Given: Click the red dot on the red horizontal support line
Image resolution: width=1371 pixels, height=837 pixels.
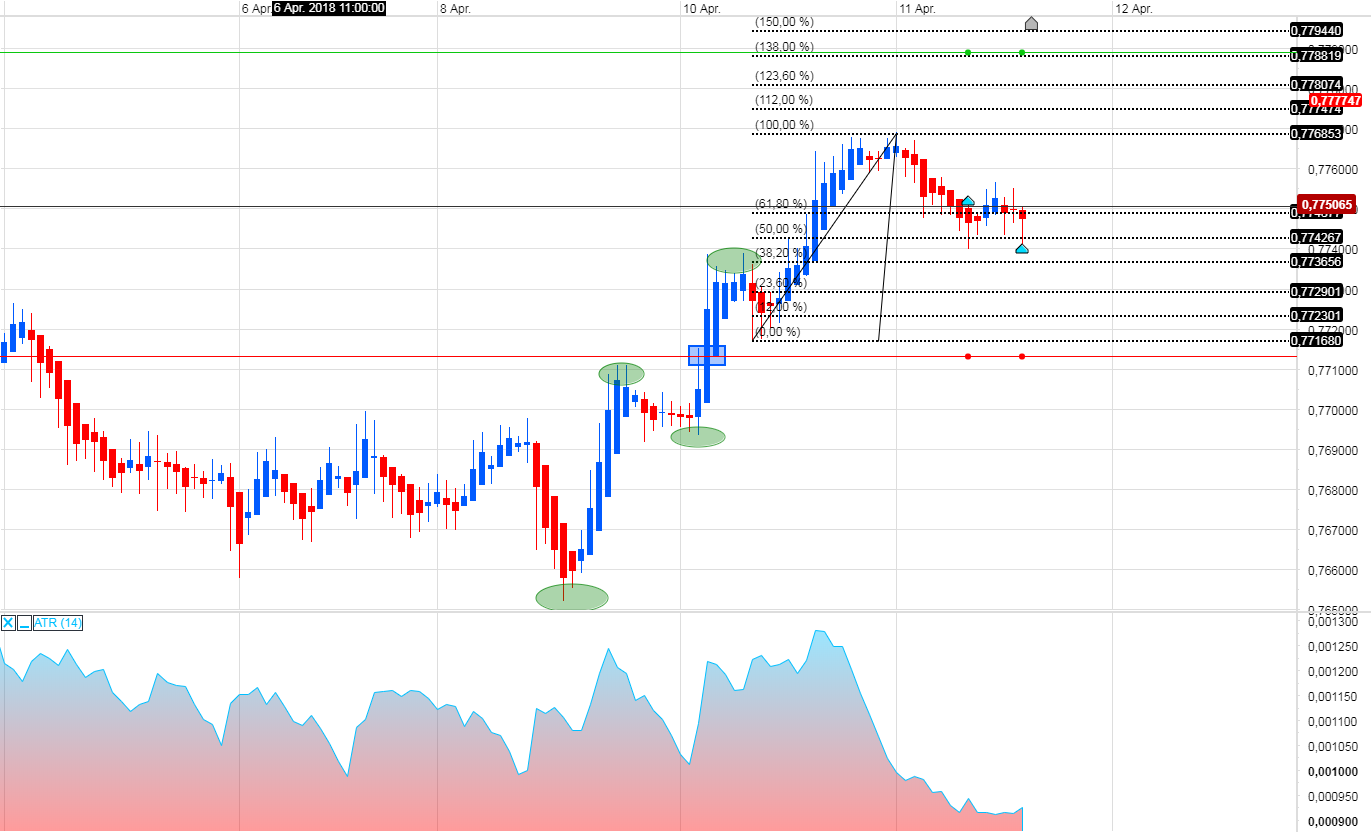Looking at the screenshot, I should [966, 355].
